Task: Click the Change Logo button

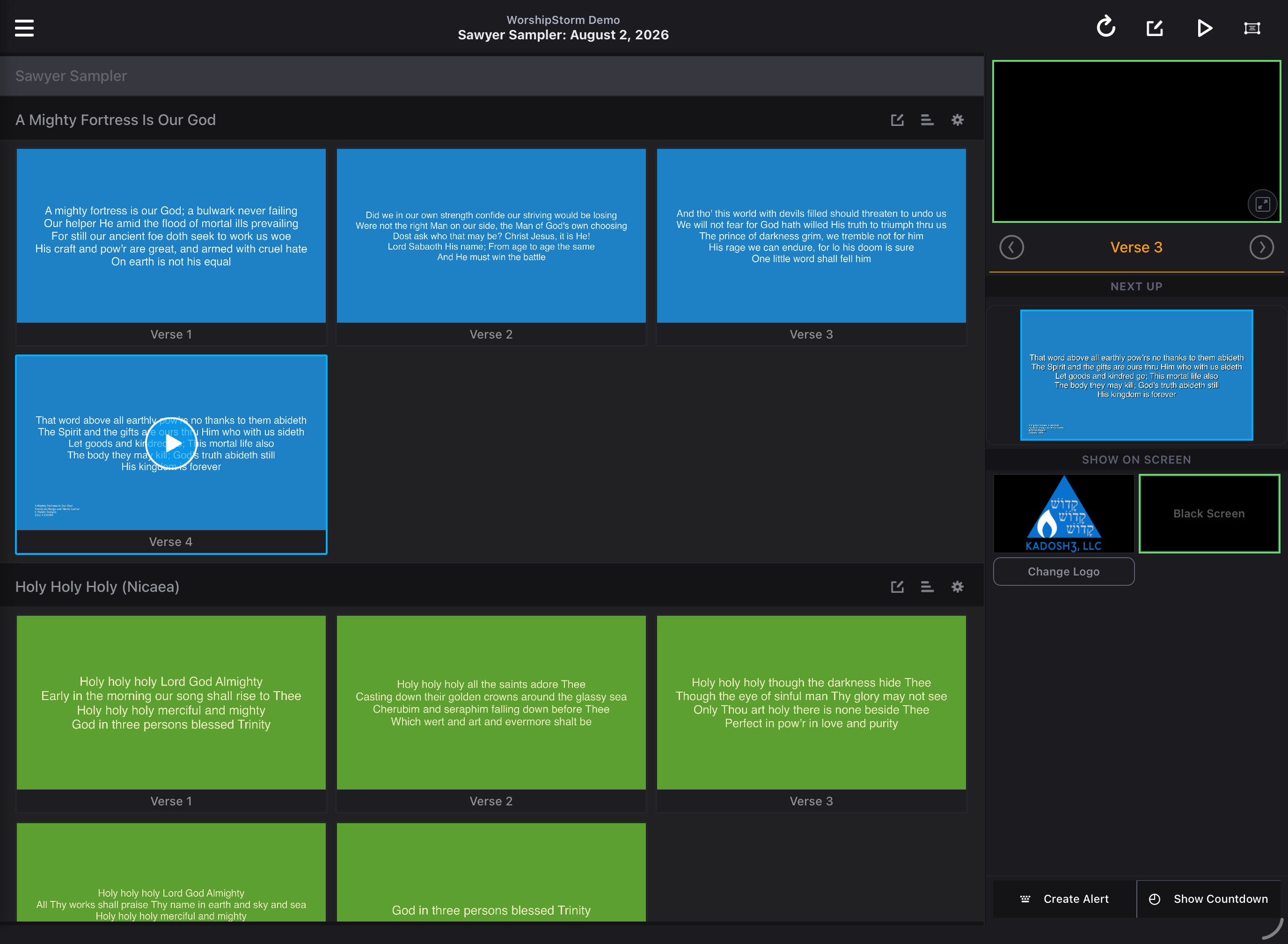Action: point(1063,571)
